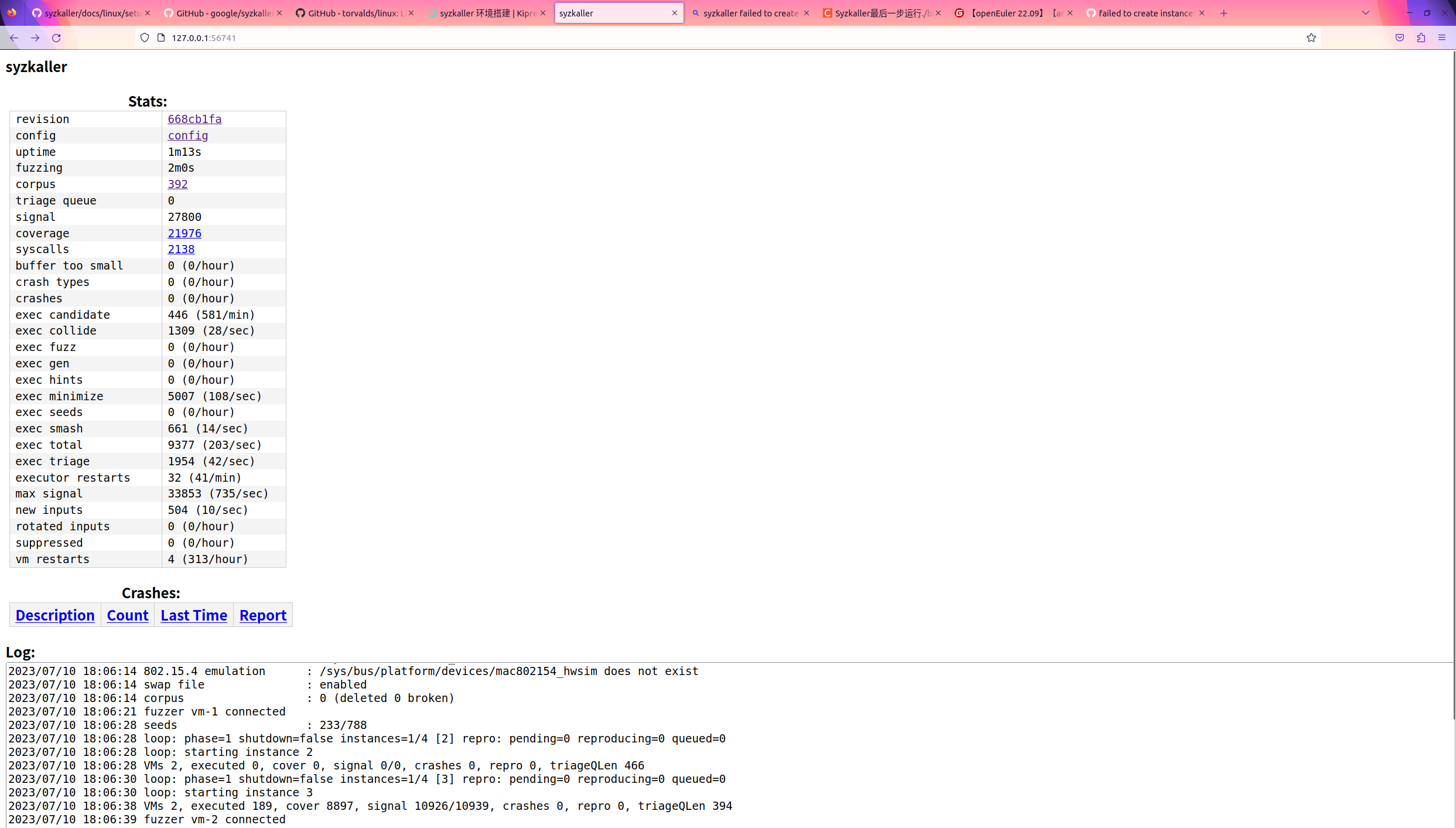Viewport: 1456px width, 828px height.
Task: Click vm restarts value 4 (313/hour)
Action: point(208,559)
